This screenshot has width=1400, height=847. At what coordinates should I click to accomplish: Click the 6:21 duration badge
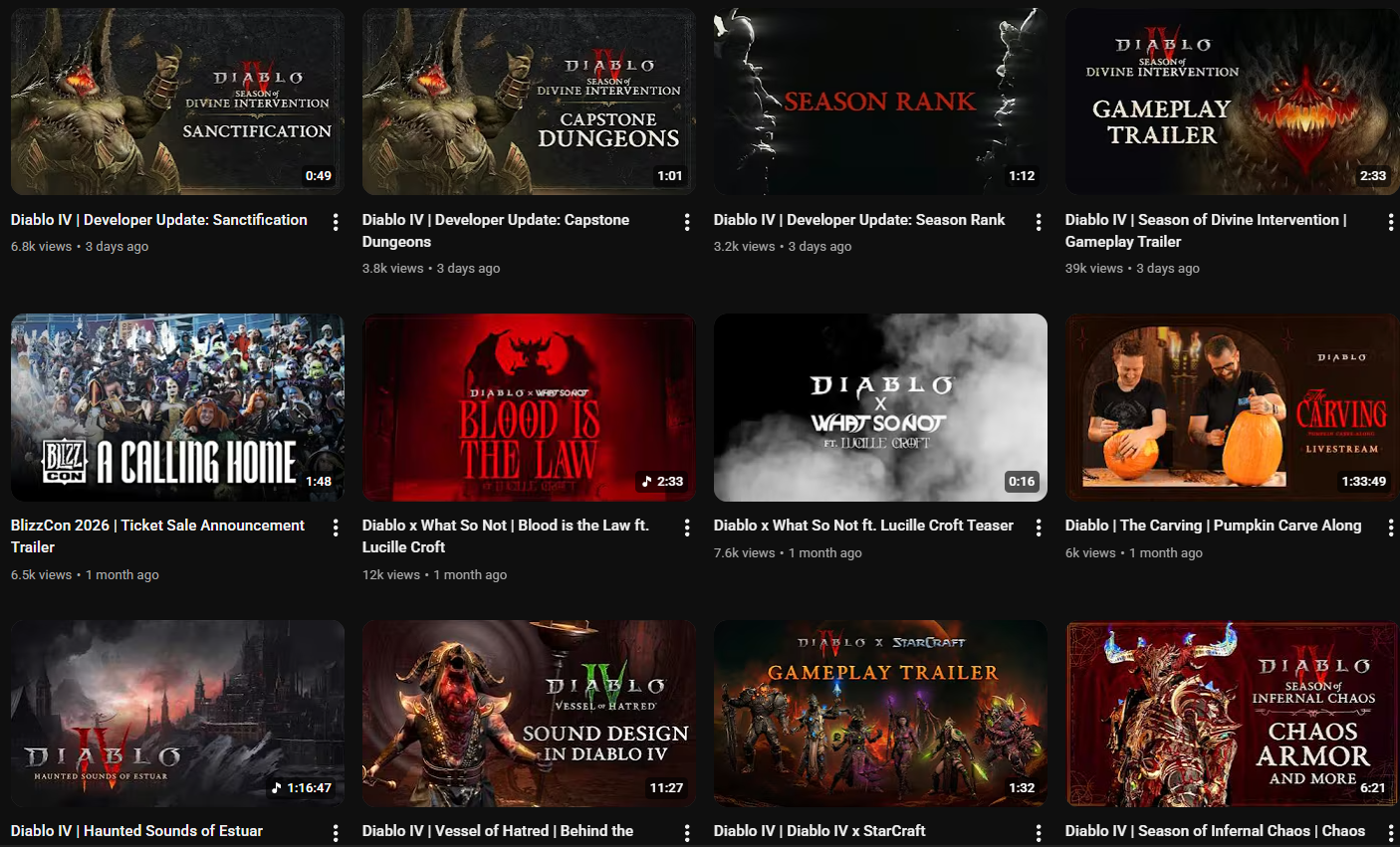tap(1373, 788)
